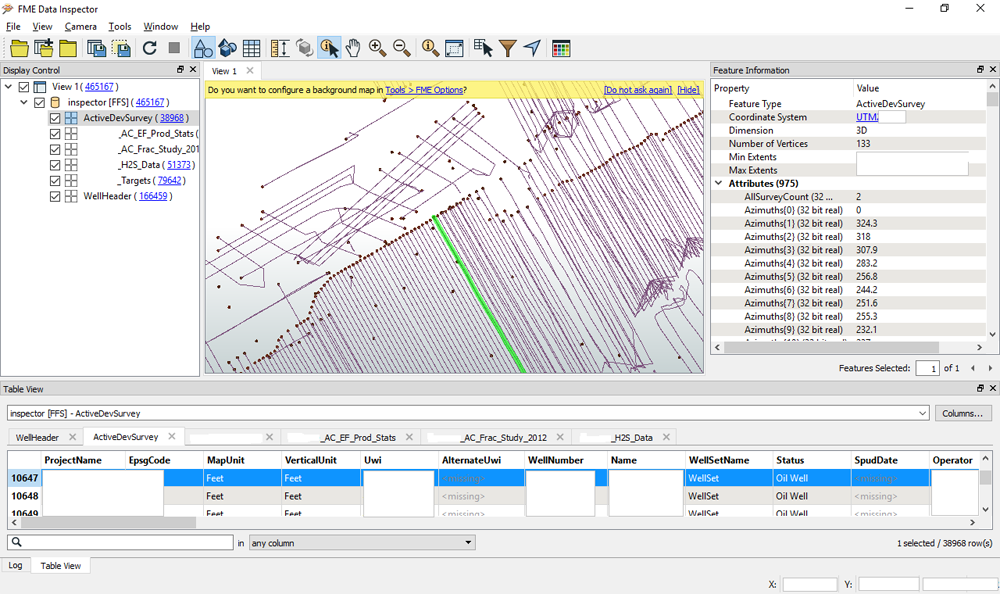
Task: Click the Refresh toolbar icon
Action: [x=150, y=48]
